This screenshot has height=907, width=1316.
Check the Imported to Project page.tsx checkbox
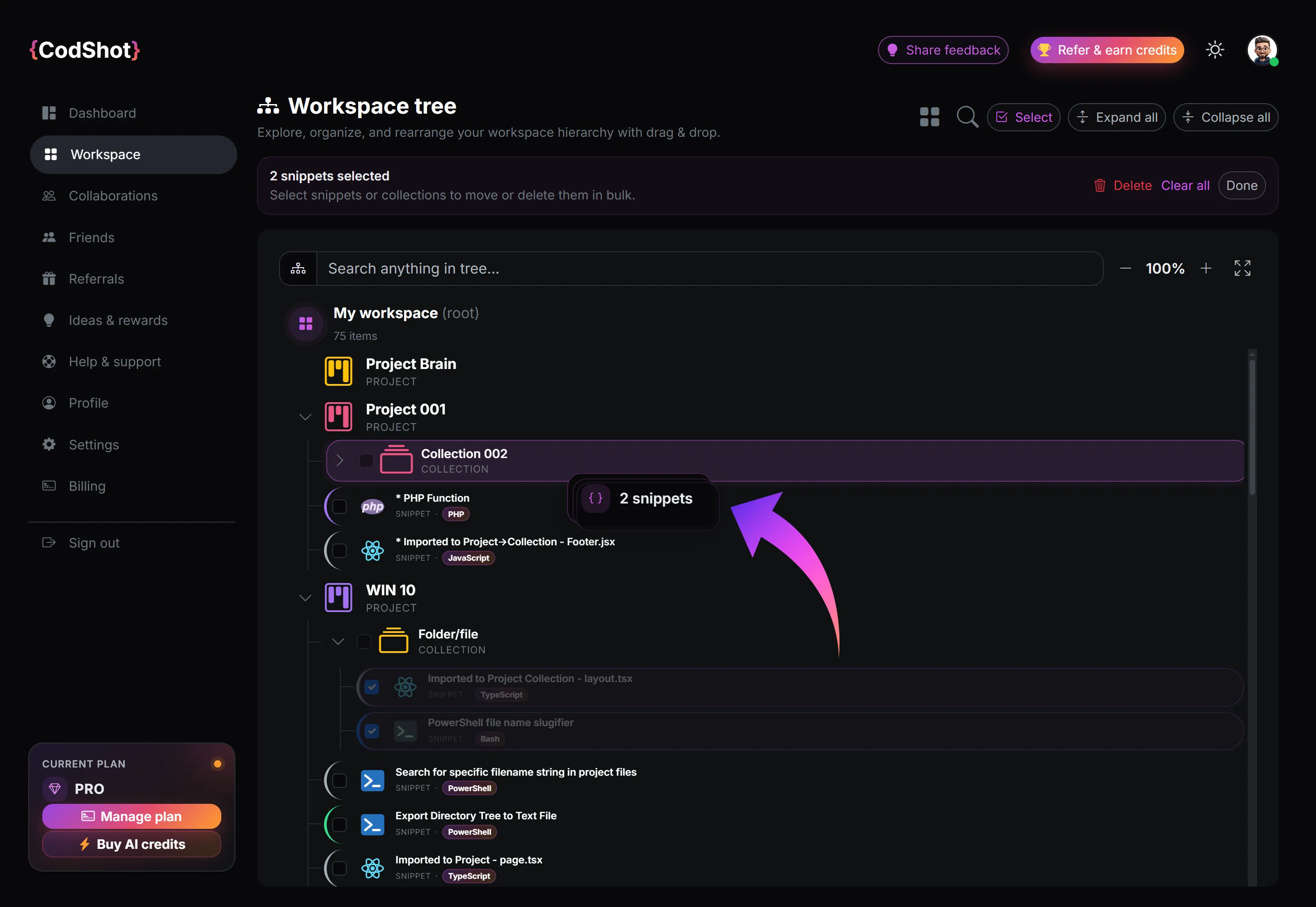coord(339,868)
